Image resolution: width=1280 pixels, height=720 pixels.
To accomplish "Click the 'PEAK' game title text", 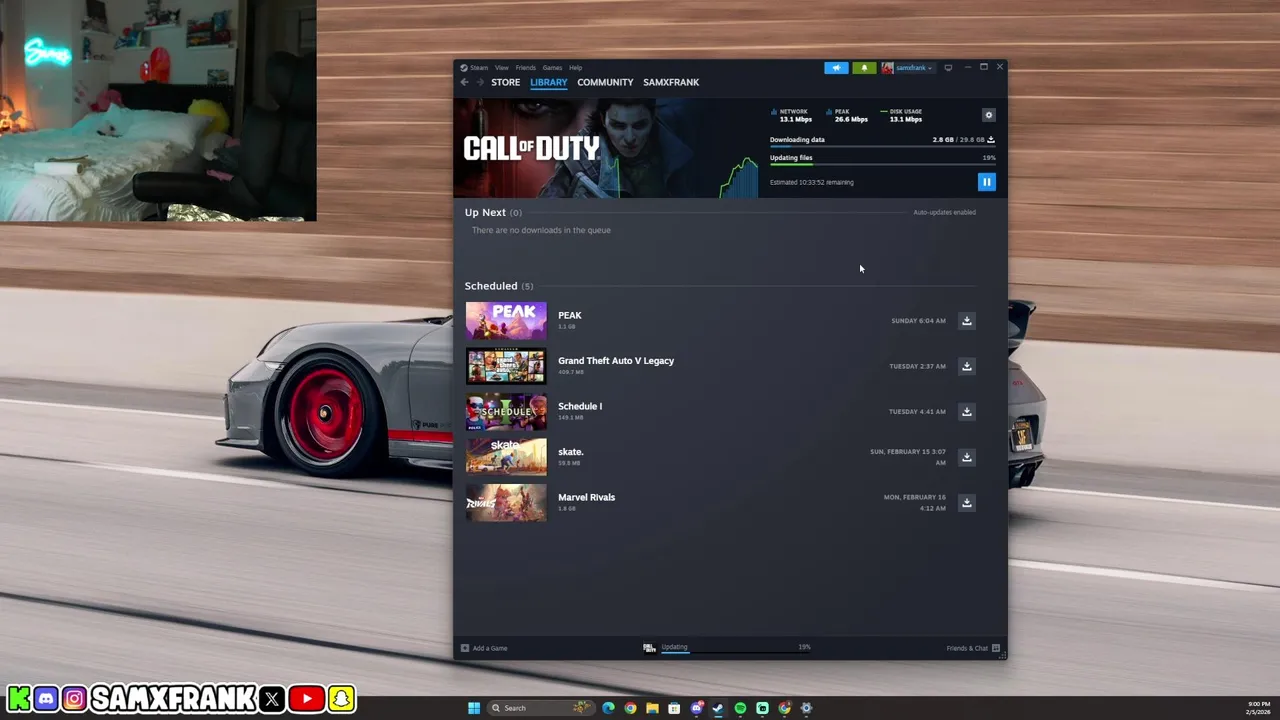I will pos(569,315).
